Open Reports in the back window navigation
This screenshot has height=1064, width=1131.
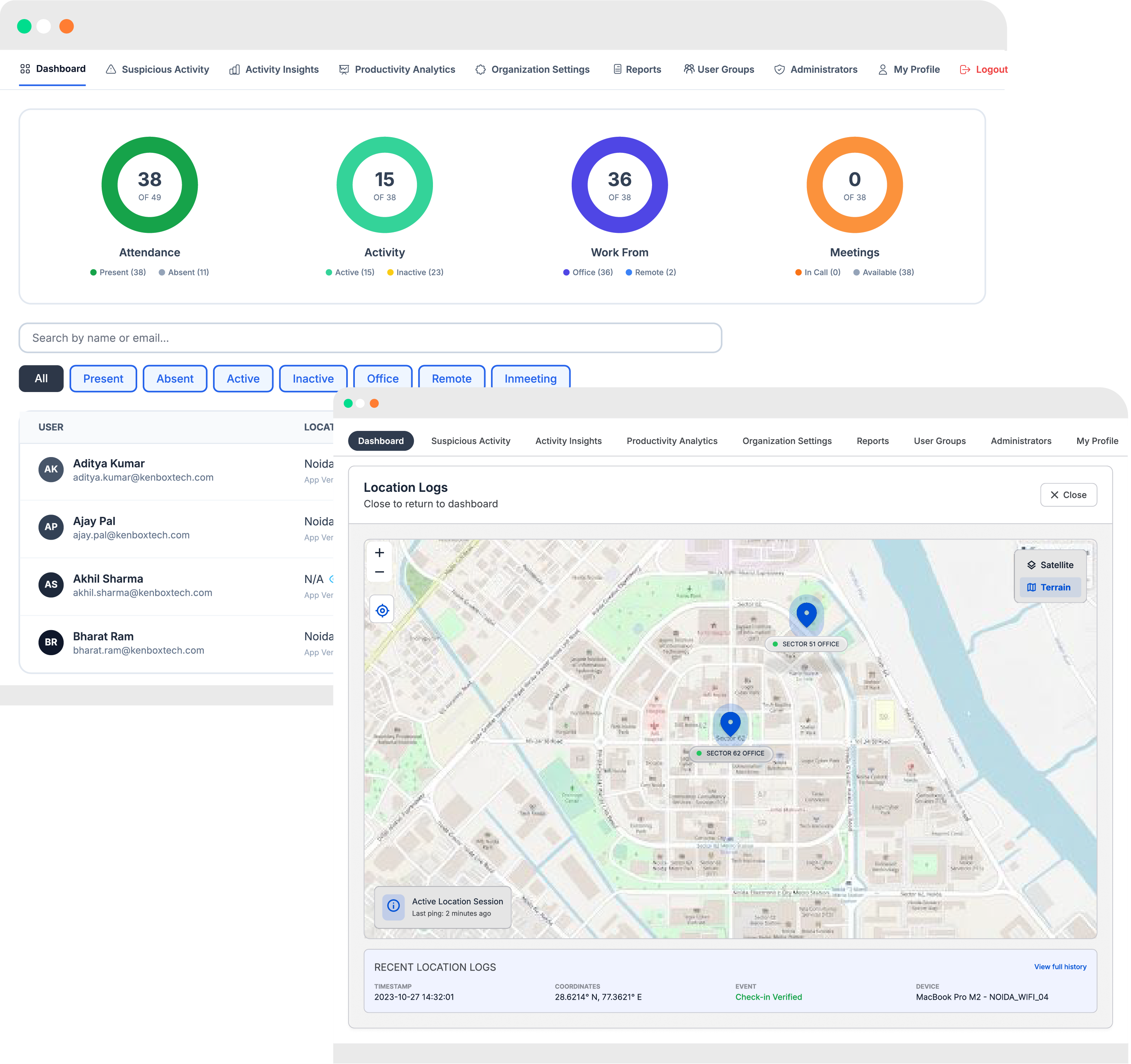point(637,70)
